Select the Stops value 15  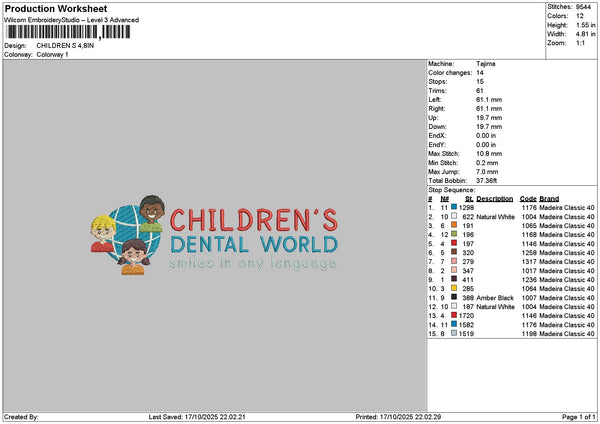pos(480,82)
